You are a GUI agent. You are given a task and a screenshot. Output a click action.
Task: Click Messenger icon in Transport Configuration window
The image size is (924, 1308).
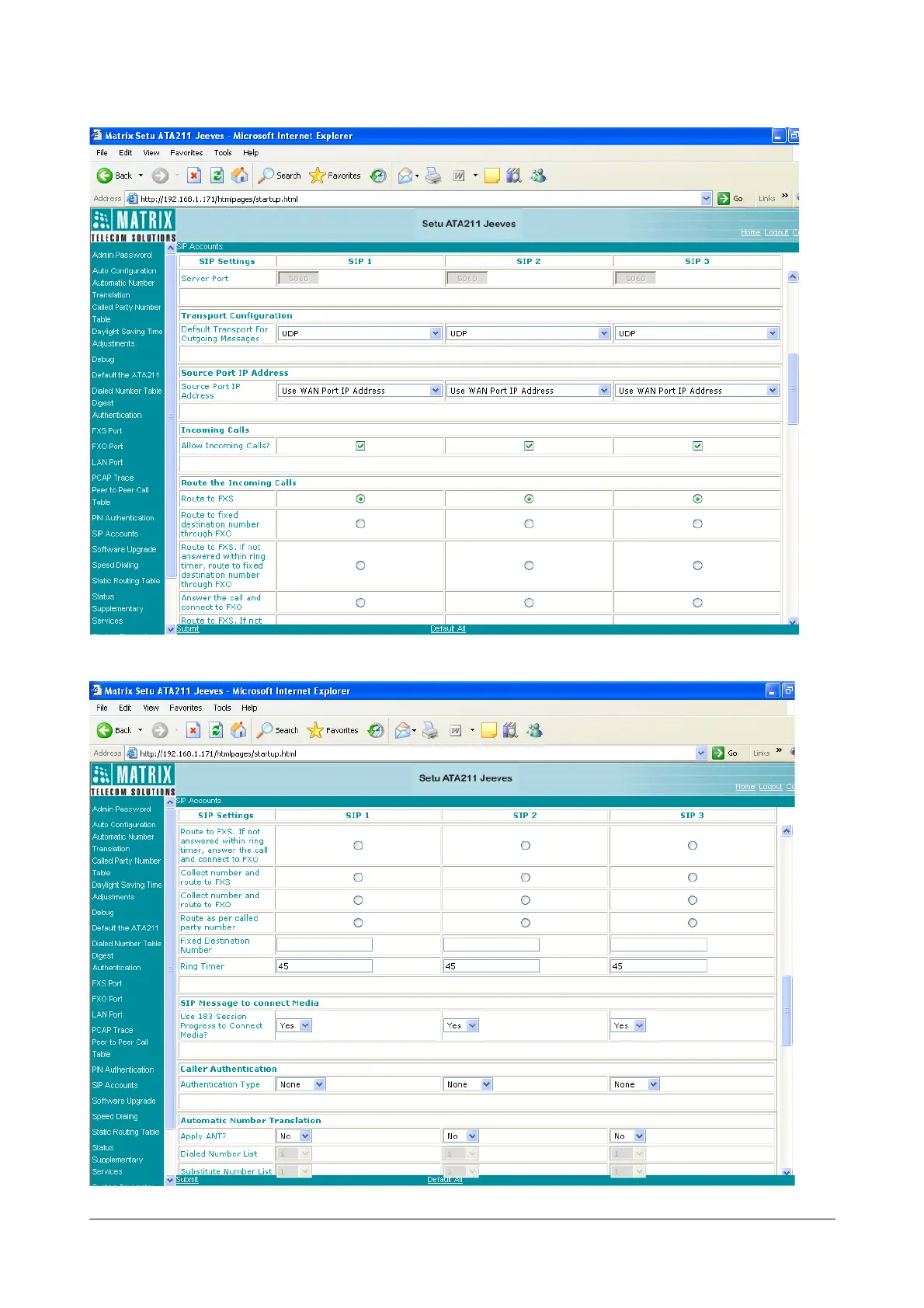538,176
